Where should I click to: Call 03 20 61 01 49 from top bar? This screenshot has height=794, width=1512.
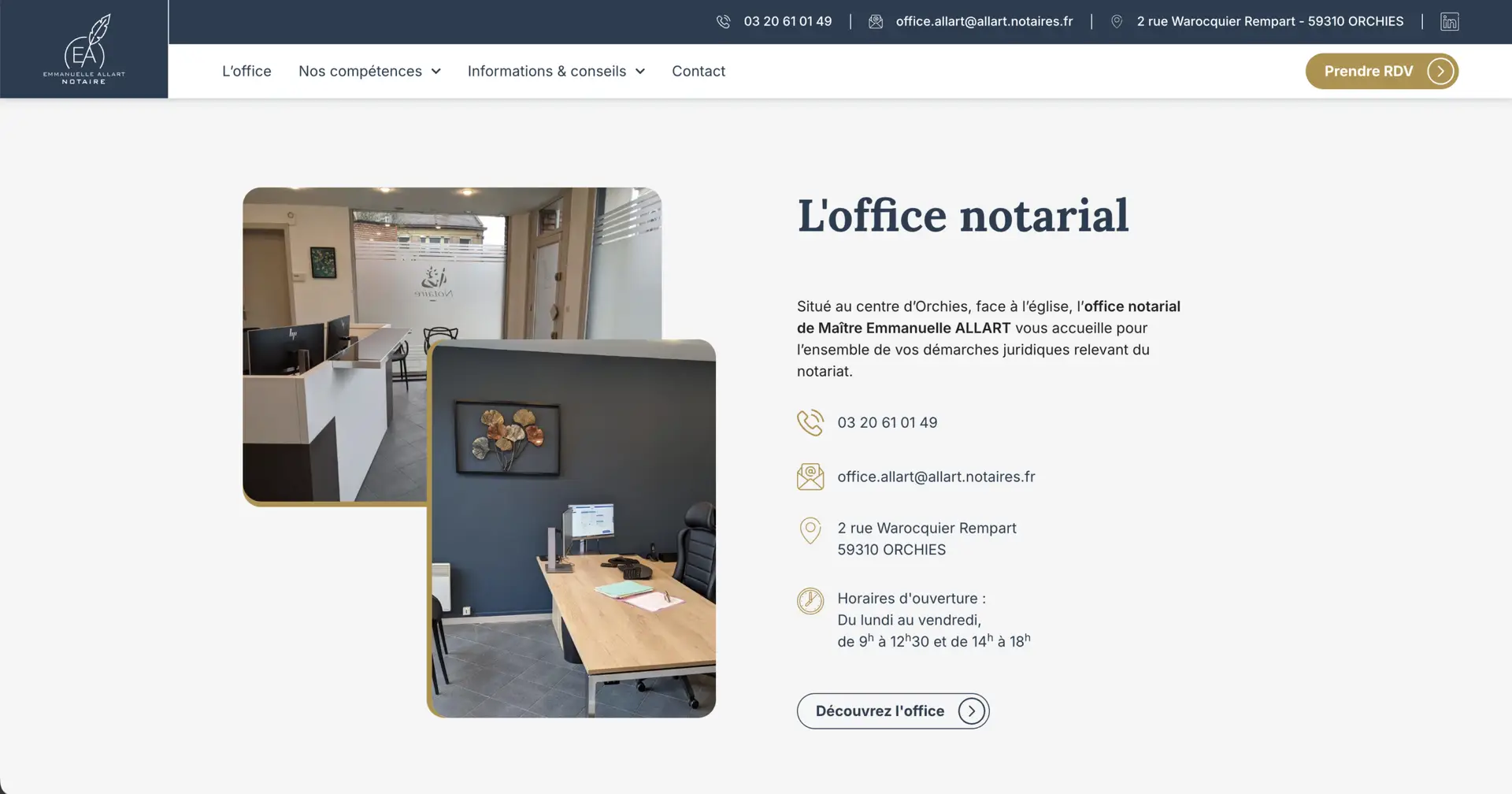tap(787, 21)
